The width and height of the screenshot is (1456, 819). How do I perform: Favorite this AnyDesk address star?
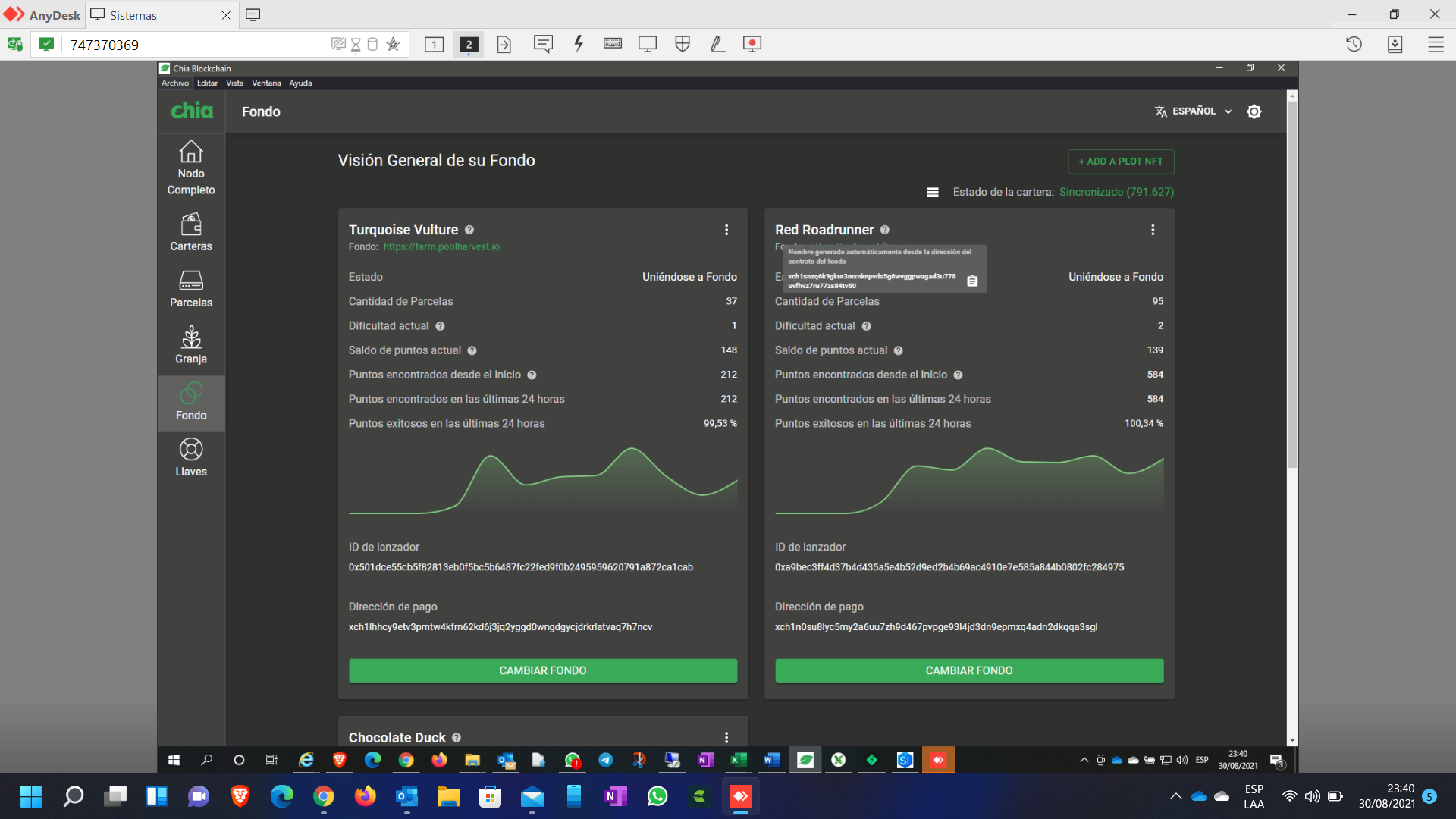coord(393,44)
